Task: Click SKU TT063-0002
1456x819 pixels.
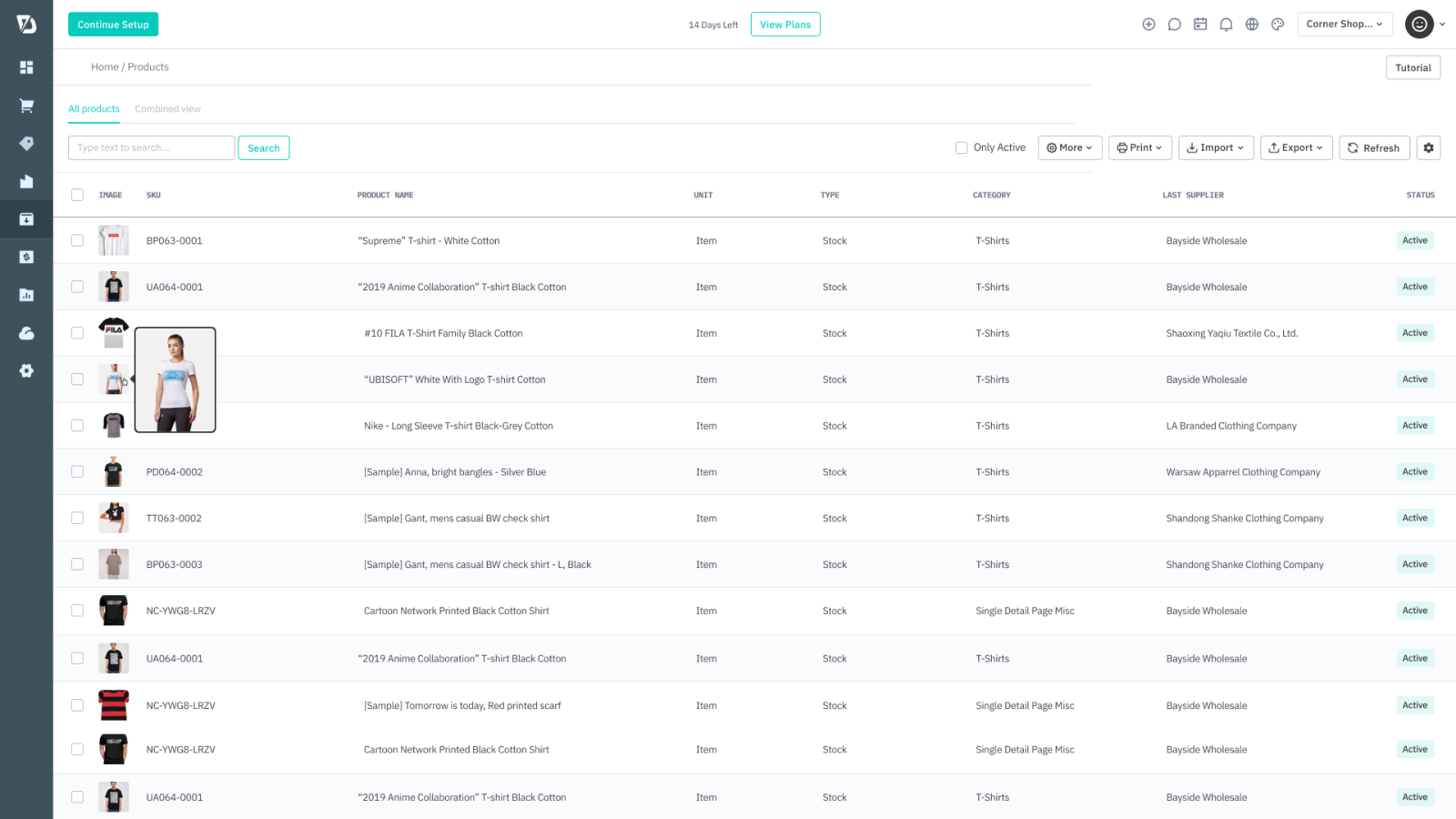Action: click(174, 518)
